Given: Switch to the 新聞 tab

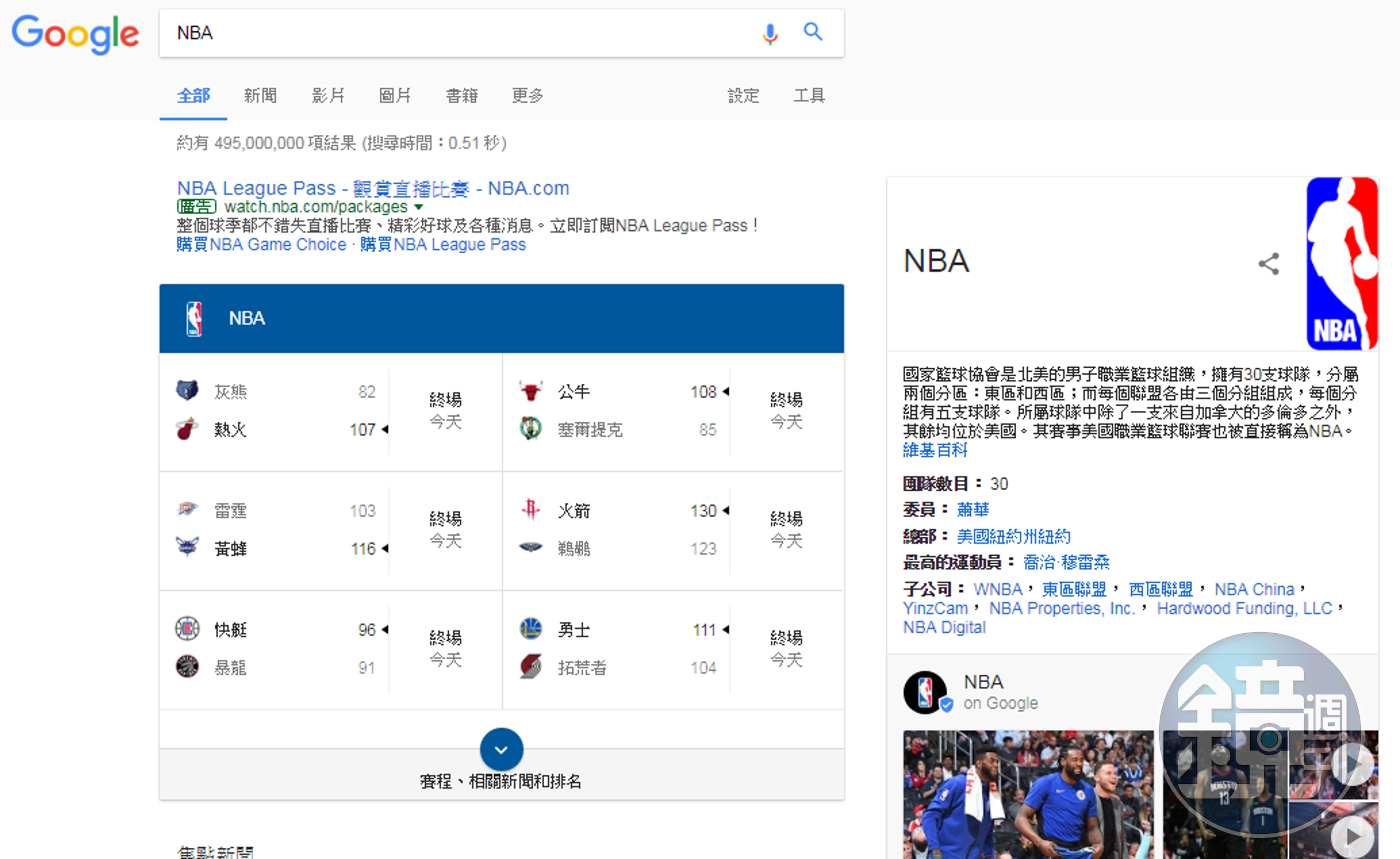Looking at the screenshot, I should click(260, 96).
